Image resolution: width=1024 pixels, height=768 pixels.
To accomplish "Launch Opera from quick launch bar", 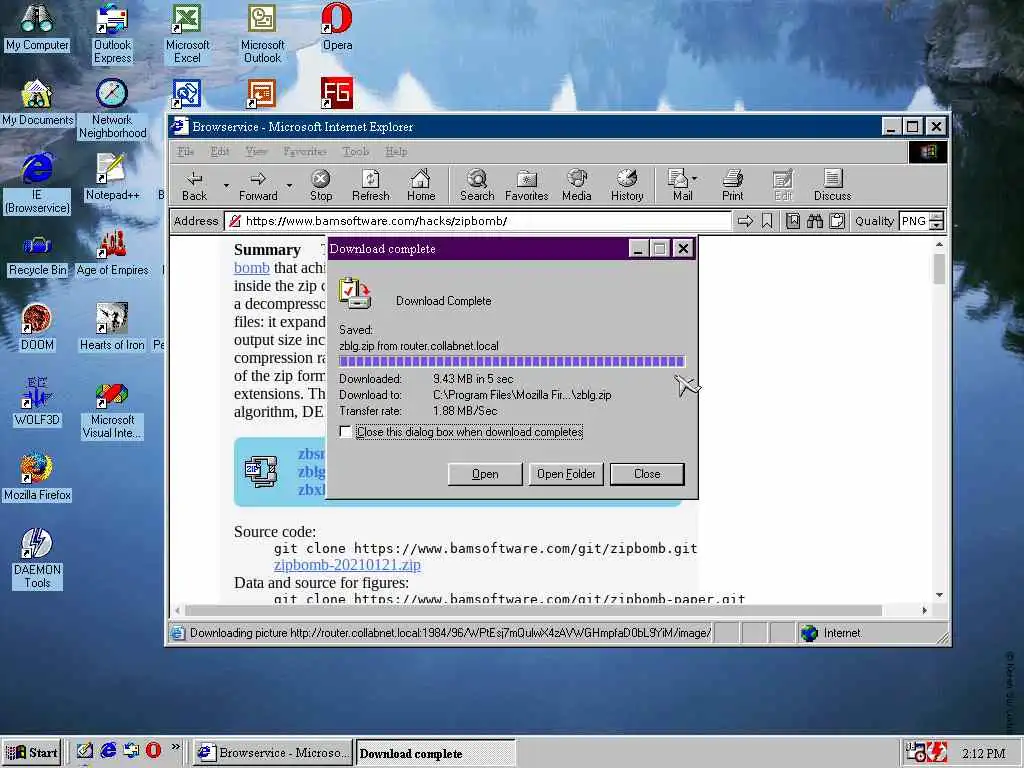I will (153, 750).
